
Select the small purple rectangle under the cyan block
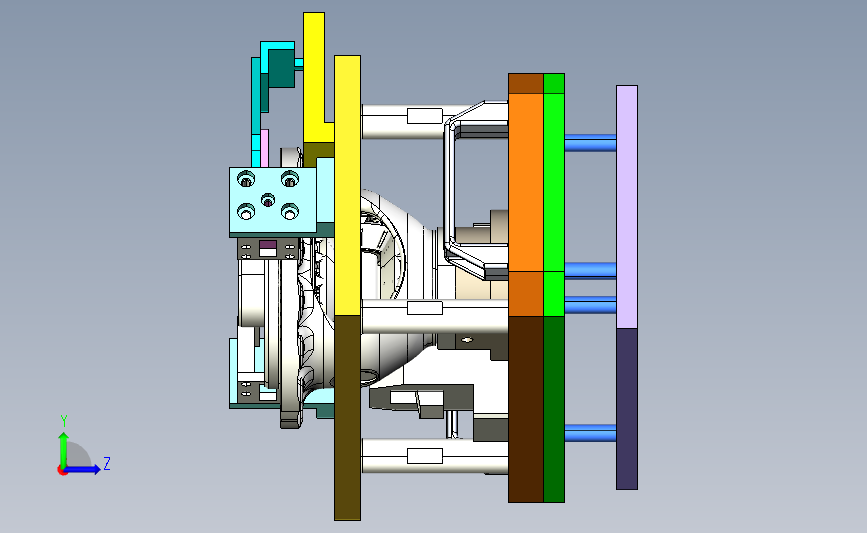coord(268,244)
